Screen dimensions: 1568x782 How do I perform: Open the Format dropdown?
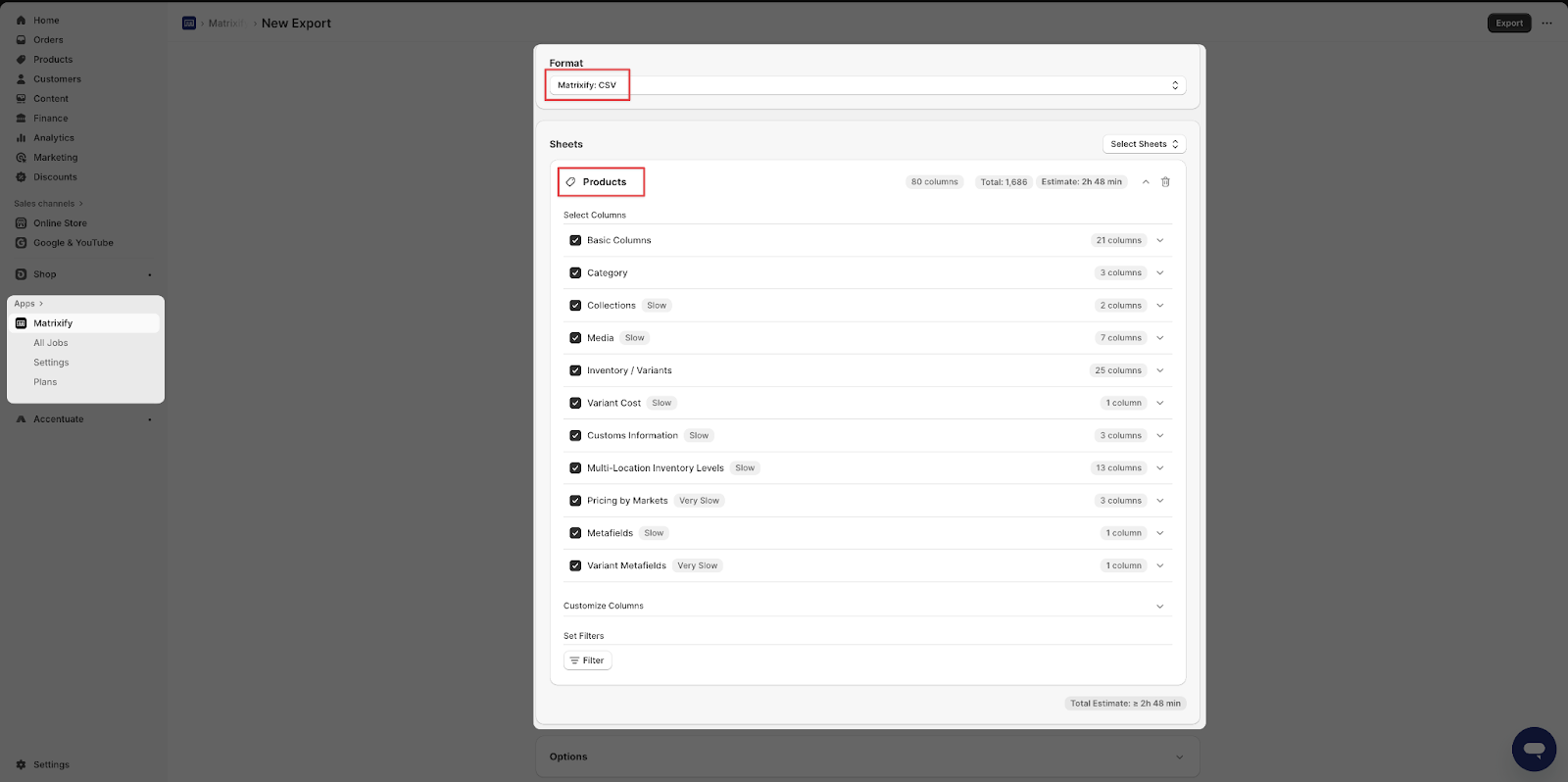point(866,85)
